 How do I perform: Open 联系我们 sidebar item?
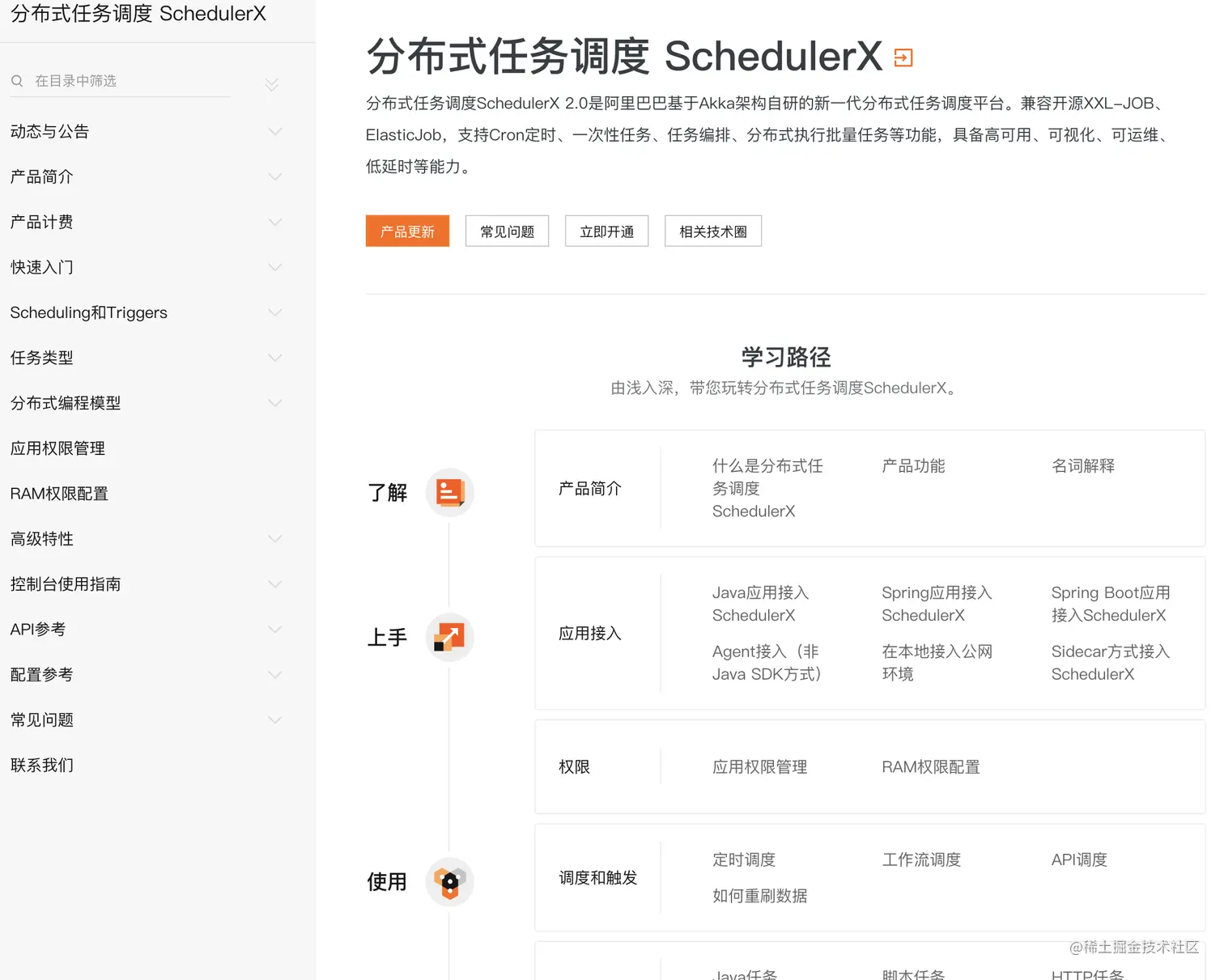pos(42,766)
